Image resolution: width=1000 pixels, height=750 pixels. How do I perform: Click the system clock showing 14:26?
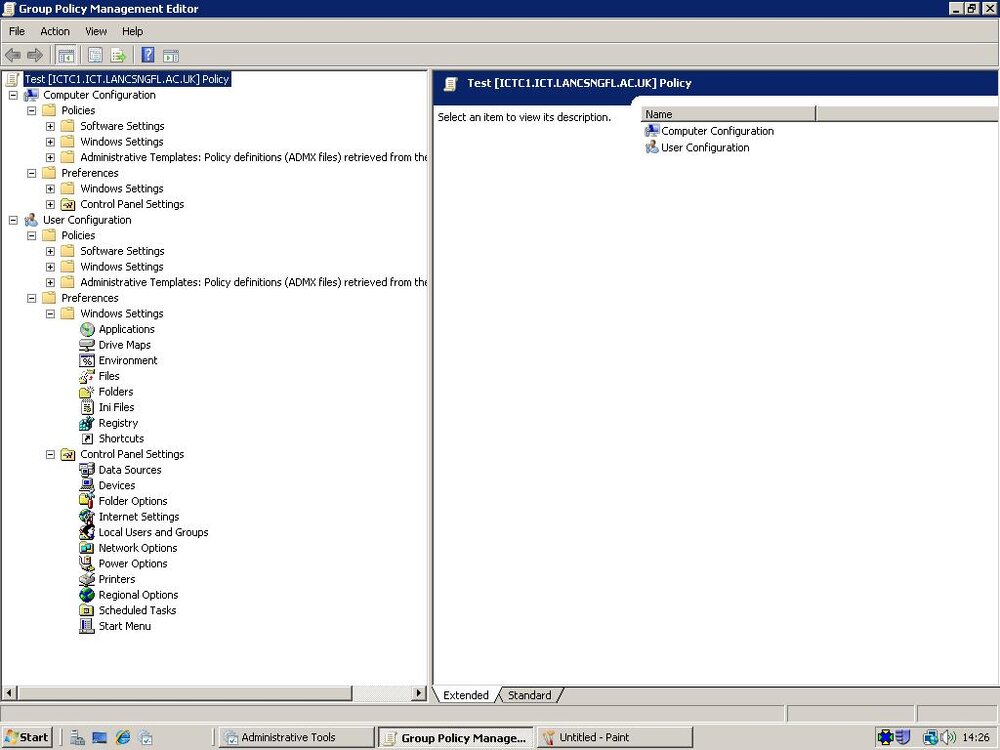(x=976, y=738)
